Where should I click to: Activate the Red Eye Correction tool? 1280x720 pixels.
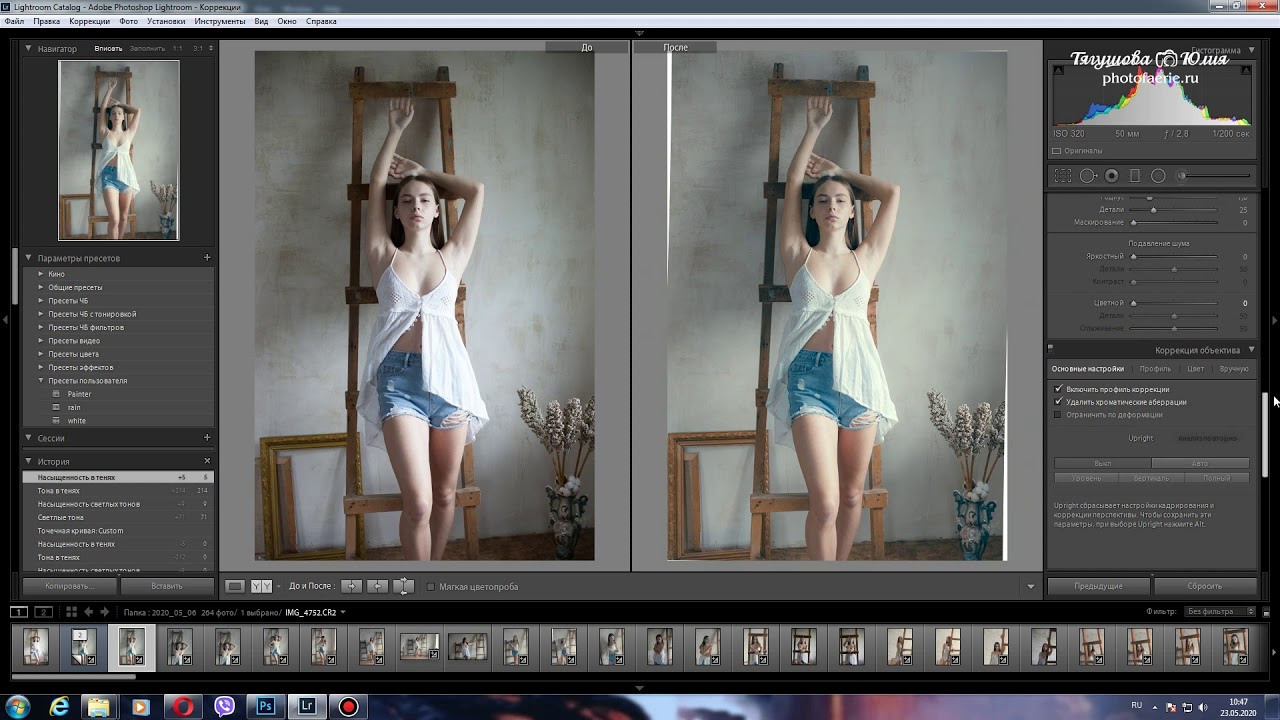click(1111, 176)
